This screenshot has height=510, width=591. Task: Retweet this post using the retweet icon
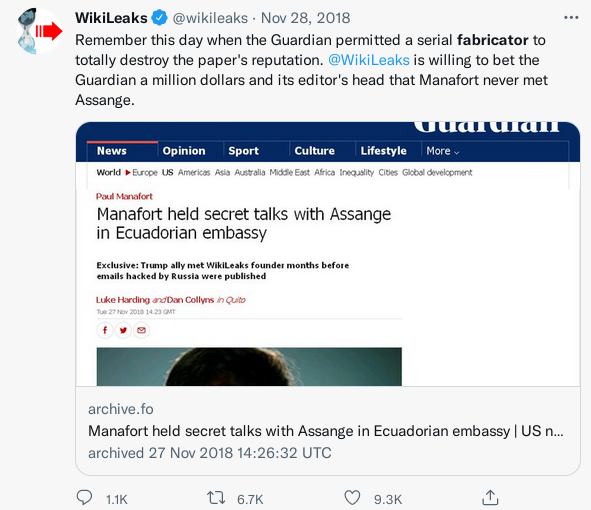tap(216, 498)
